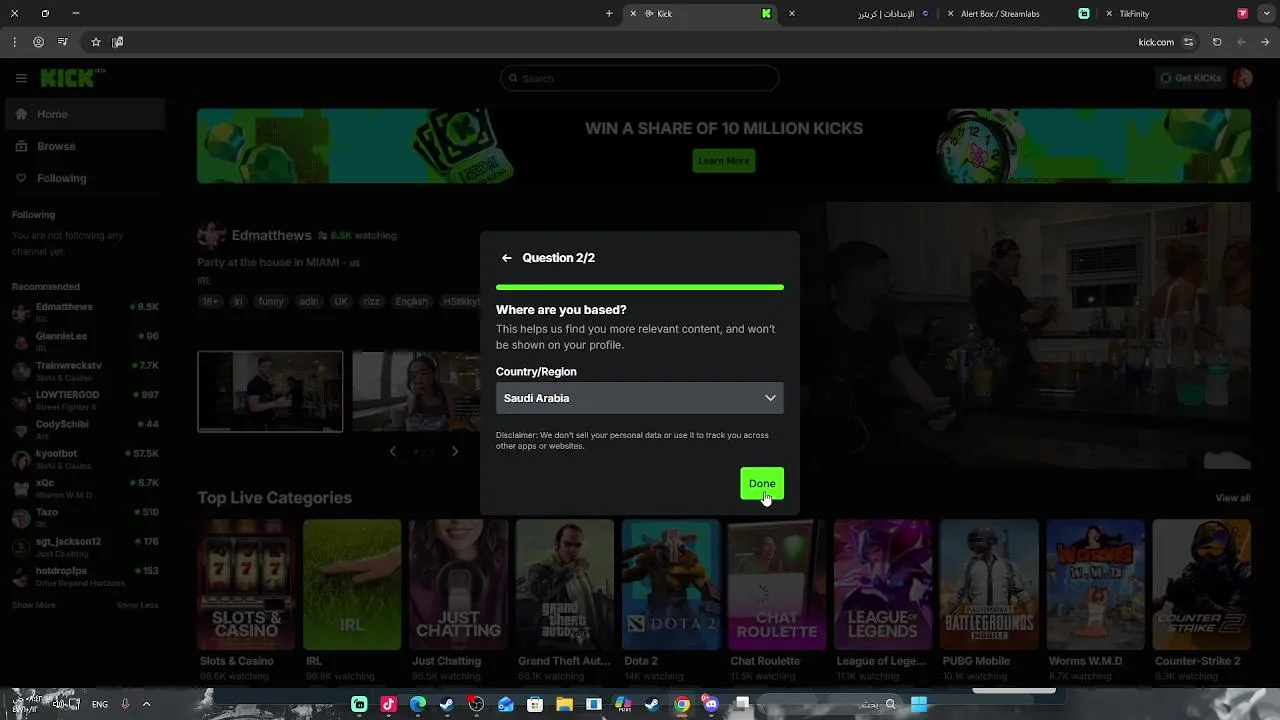Open recommended channel xQc
This screenshot has height=720, width=1280.
click(x=84, y=488)
